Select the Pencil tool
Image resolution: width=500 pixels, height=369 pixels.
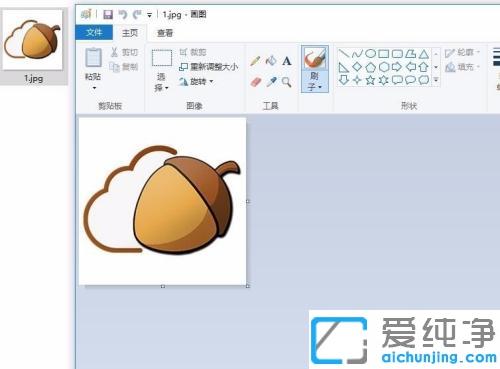click(255, 61)
